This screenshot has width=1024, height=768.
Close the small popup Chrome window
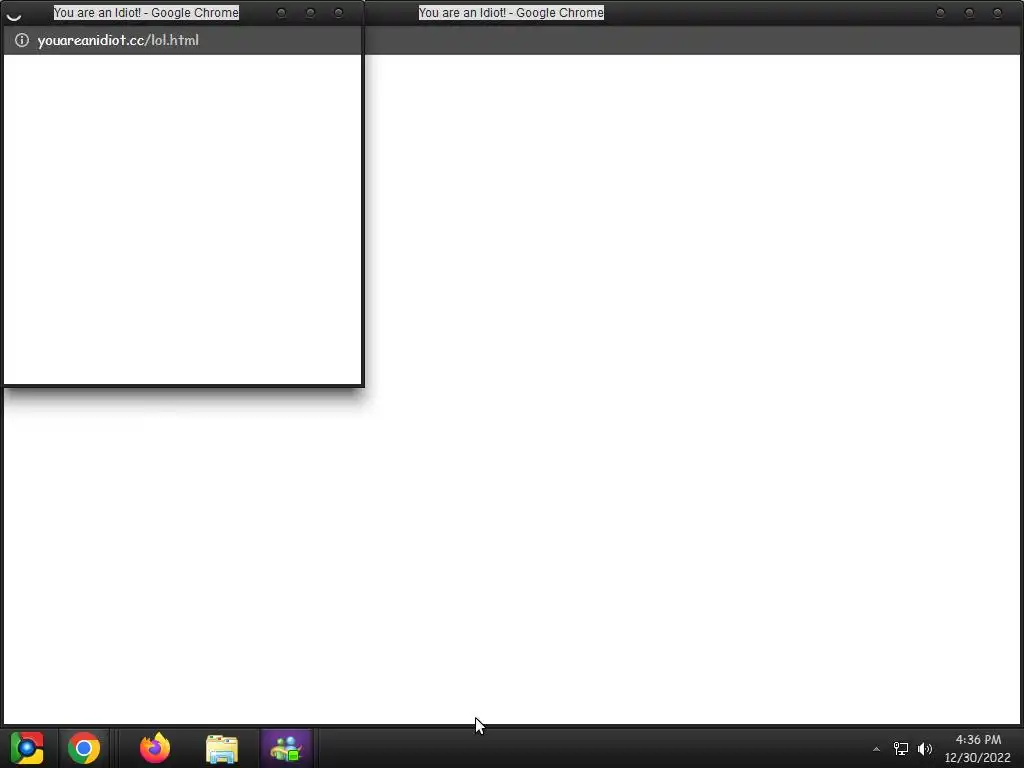338,12
